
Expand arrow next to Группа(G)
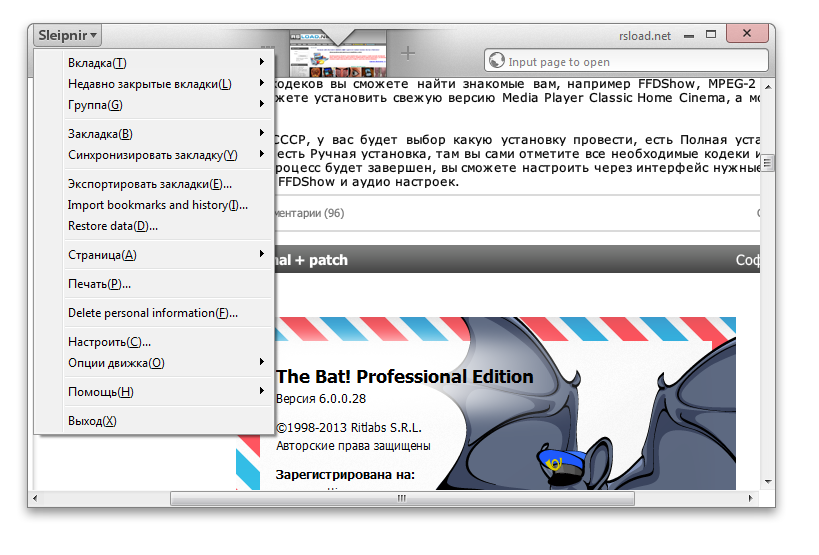tap(262, 103)
